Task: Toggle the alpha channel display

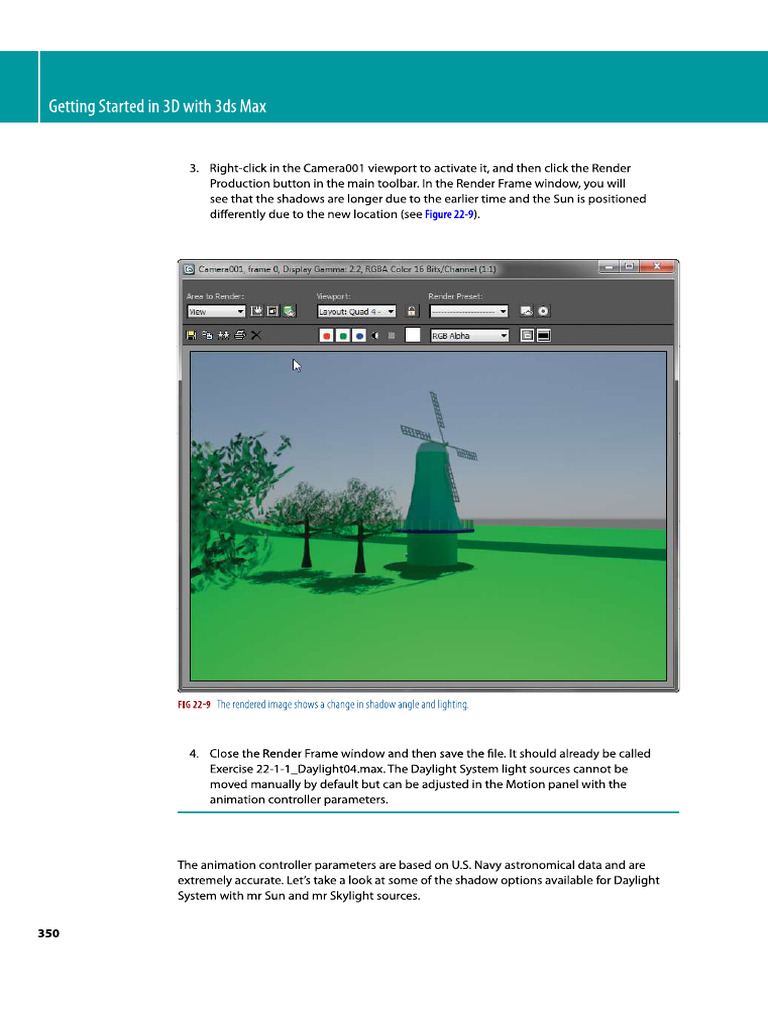Action: pyautogui.click(x=375, y=336)
